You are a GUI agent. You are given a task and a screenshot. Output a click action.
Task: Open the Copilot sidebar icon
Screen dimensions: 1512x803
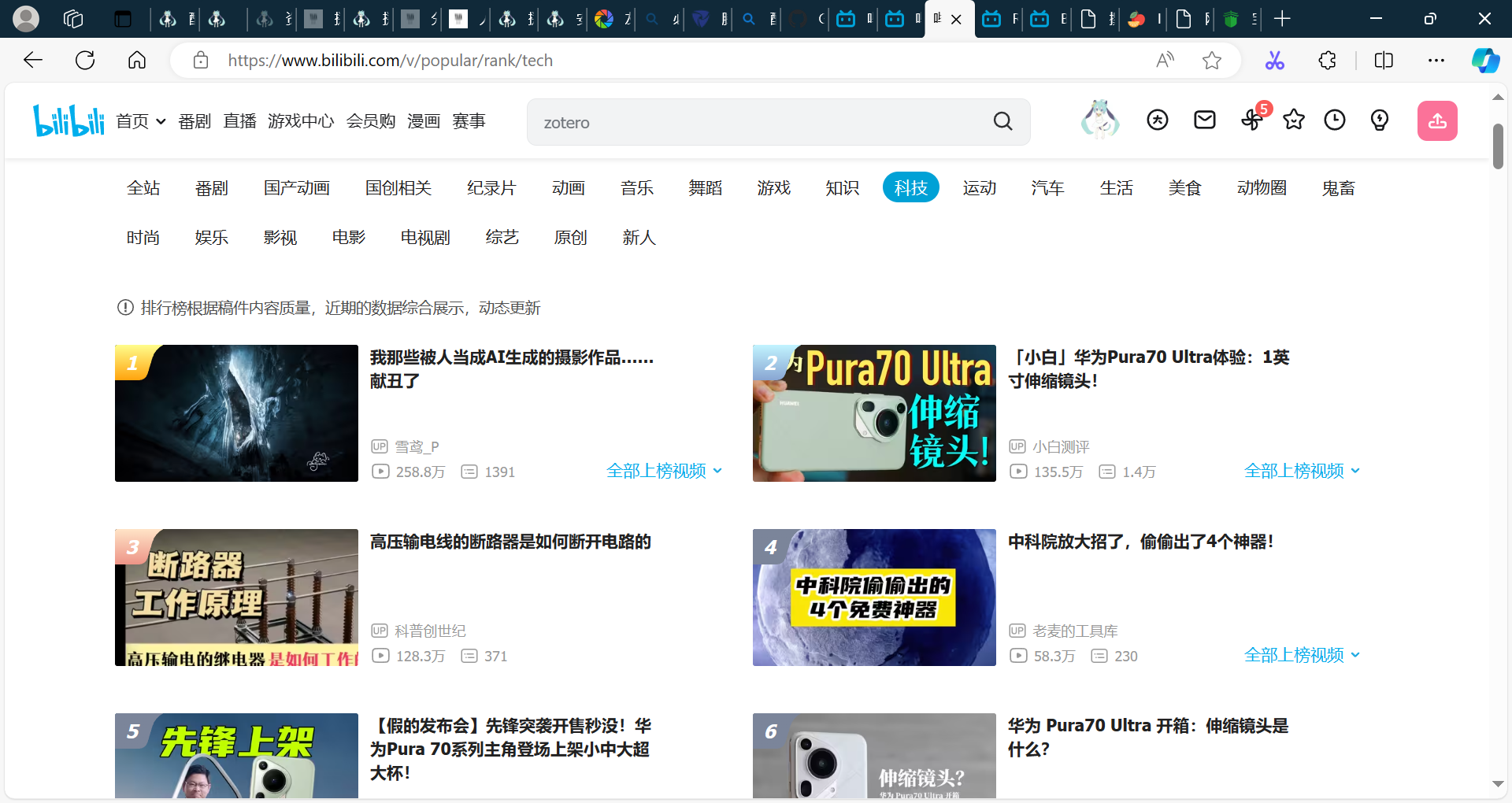point(1485,60)
